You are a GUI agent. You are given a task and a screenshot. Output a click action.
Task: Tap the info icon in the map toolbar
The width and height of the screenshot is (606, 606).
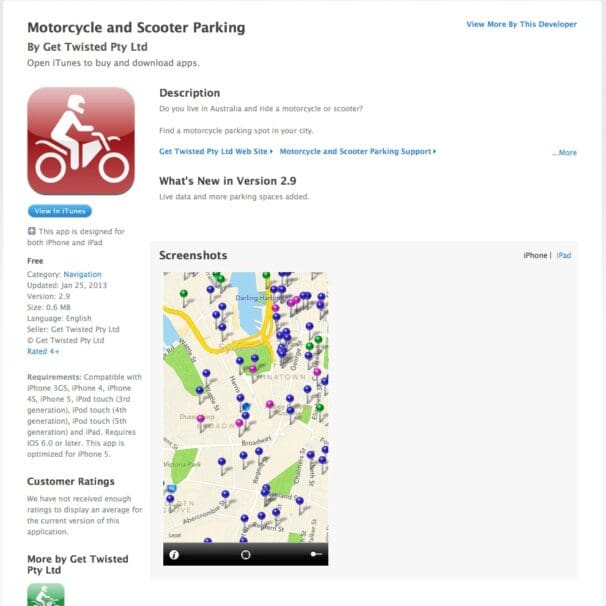click(x=174, y=555)
